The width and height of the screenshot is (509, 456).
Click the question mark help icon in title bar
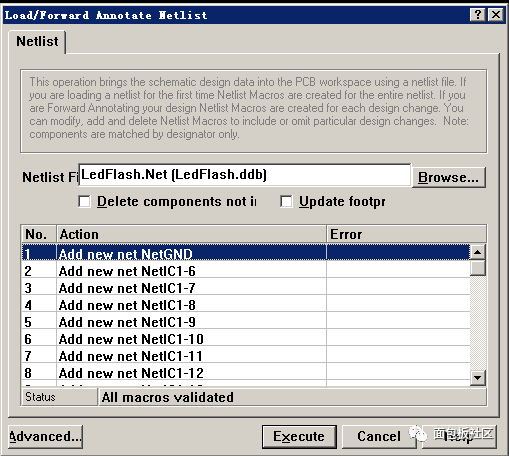(477, 15)
